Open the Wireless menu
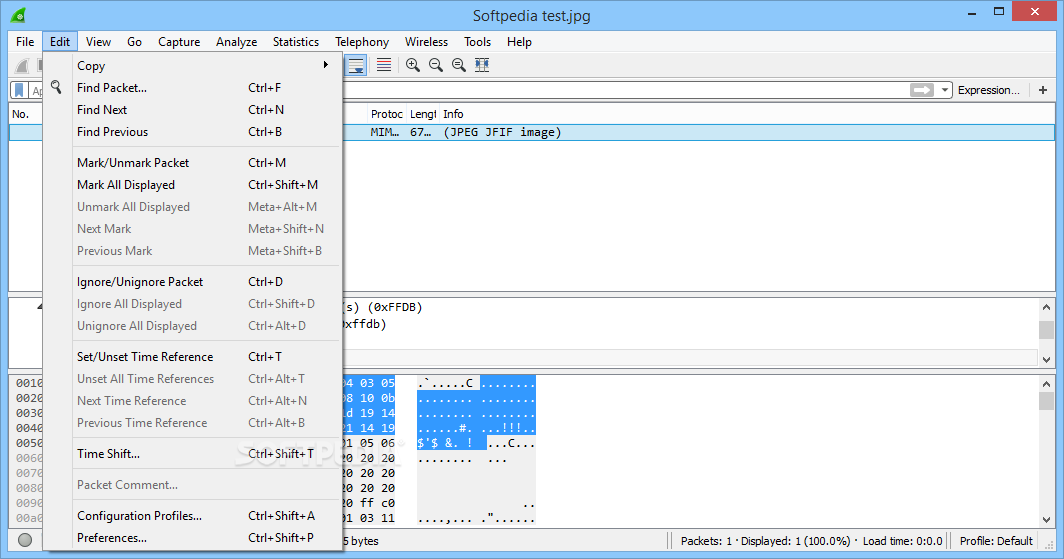This screenshot has height=559, width=1064. (x=426, y=41)
